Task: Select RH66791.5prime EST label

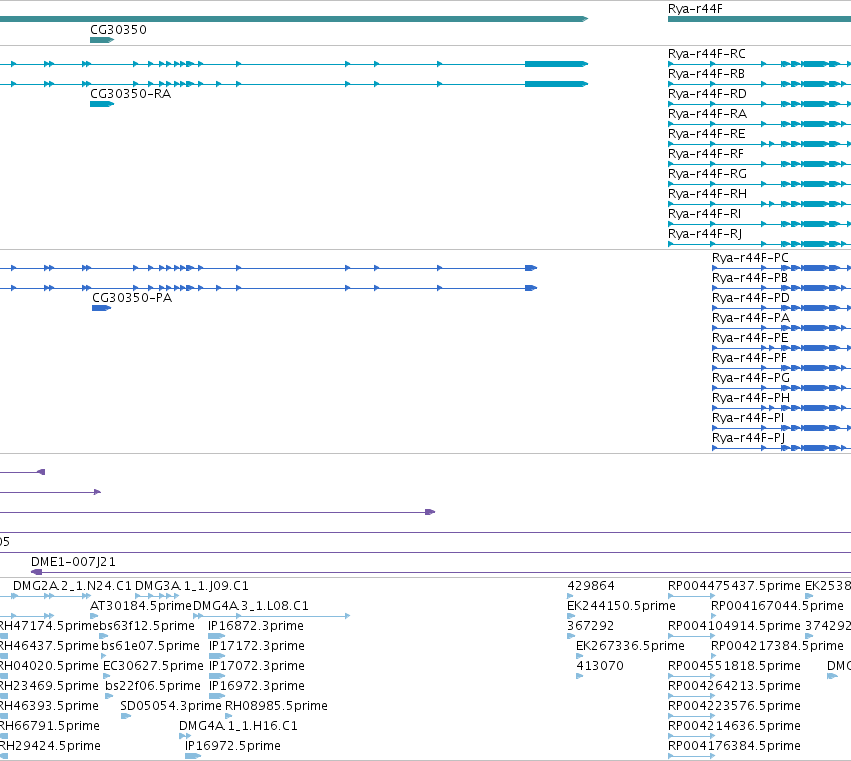Action: coord(50,726)
